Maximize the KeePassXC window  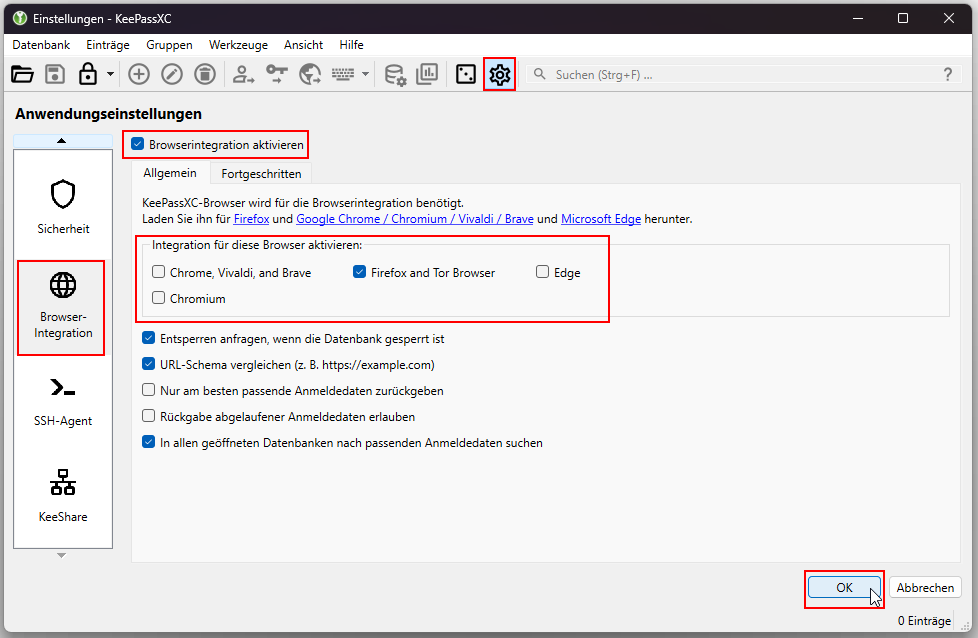903,18
